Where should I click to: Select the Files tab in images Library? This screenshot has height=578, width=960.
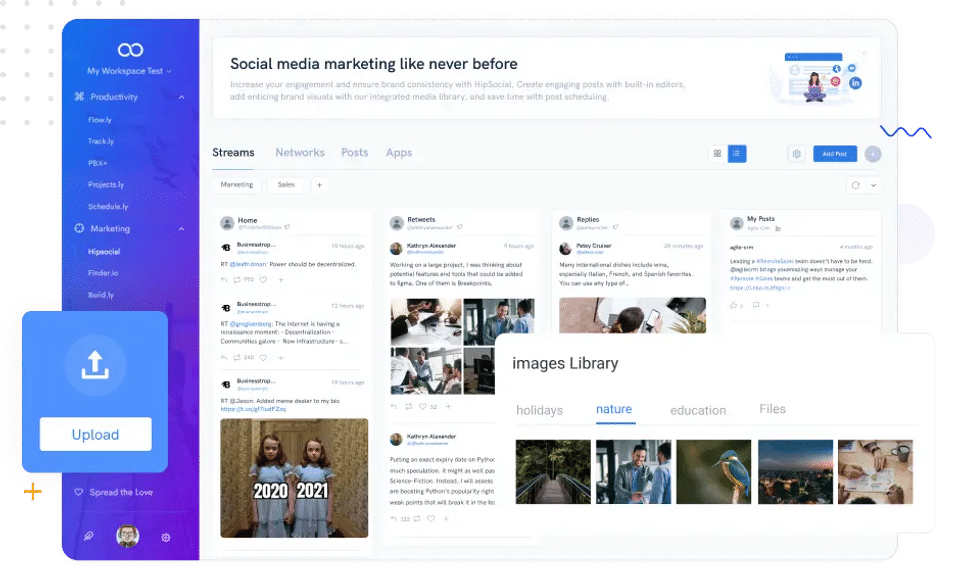[773, 409]
